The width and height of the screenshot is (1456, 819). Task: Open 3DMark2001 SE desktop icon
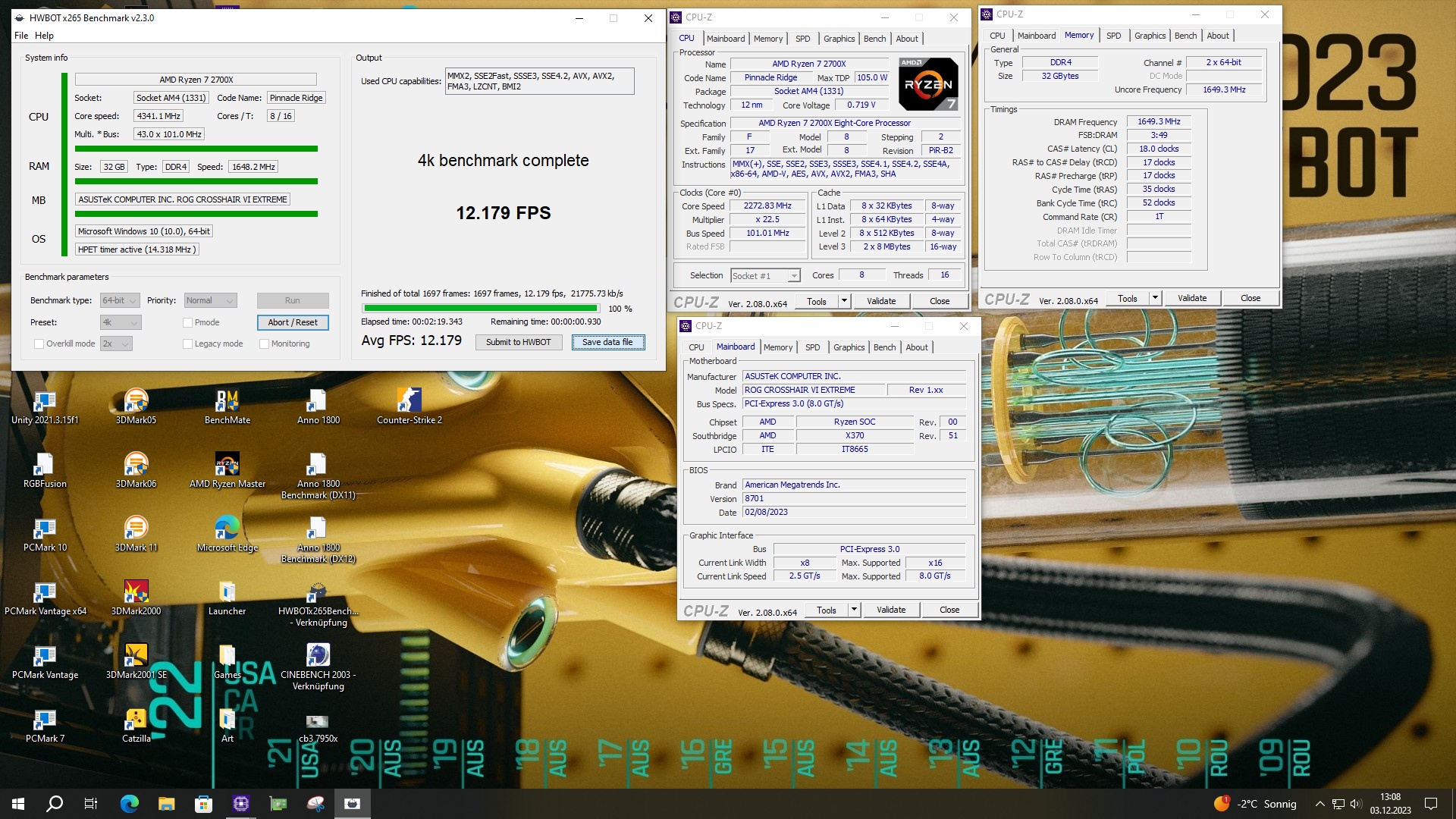click(x=136, y=661)
